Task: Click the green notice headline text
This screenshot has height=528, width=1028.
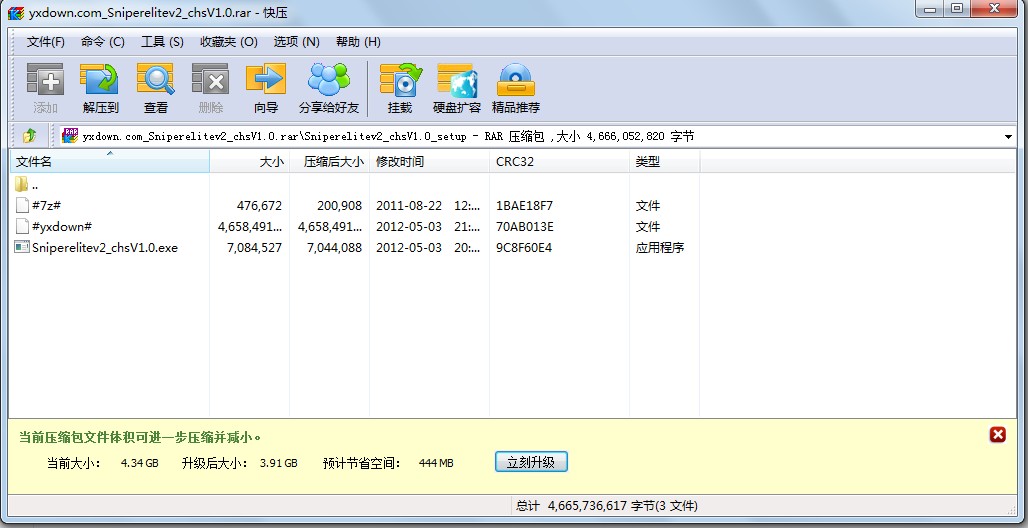Action: pos(140,437)
